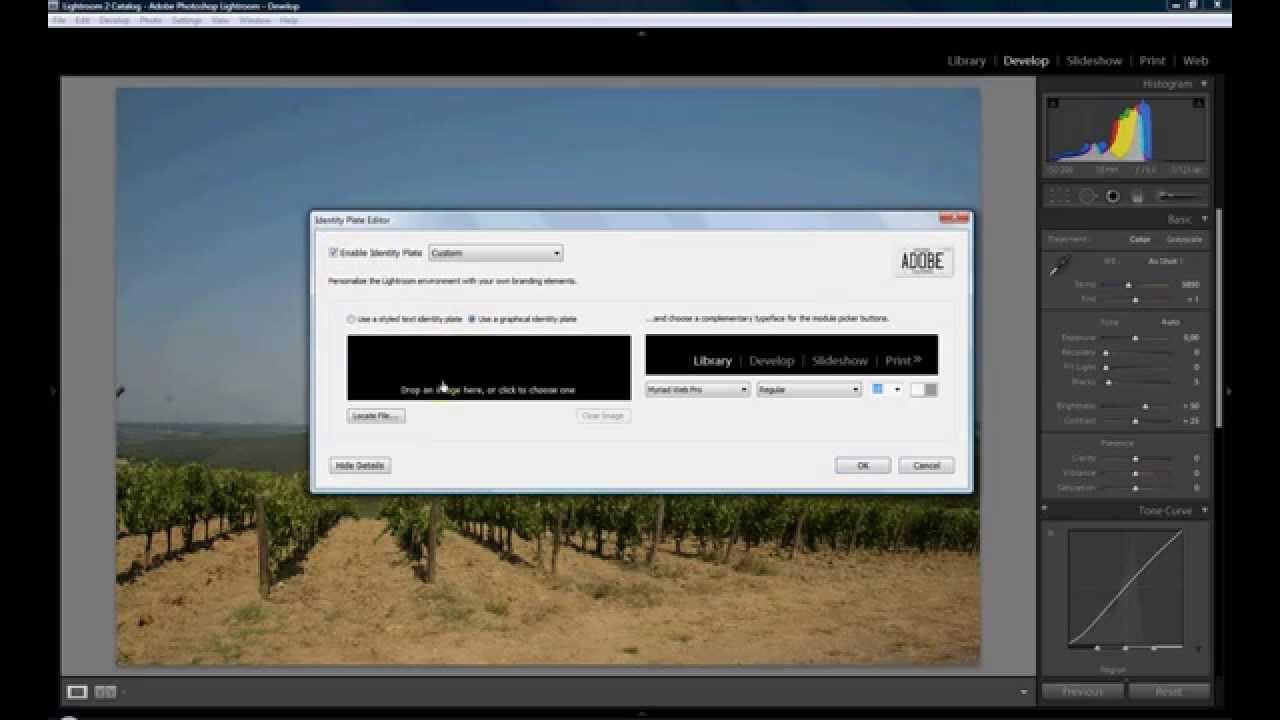Switch to the Print module
This screenshot has width=1280, height=720.
click(x=1152, y=61)
